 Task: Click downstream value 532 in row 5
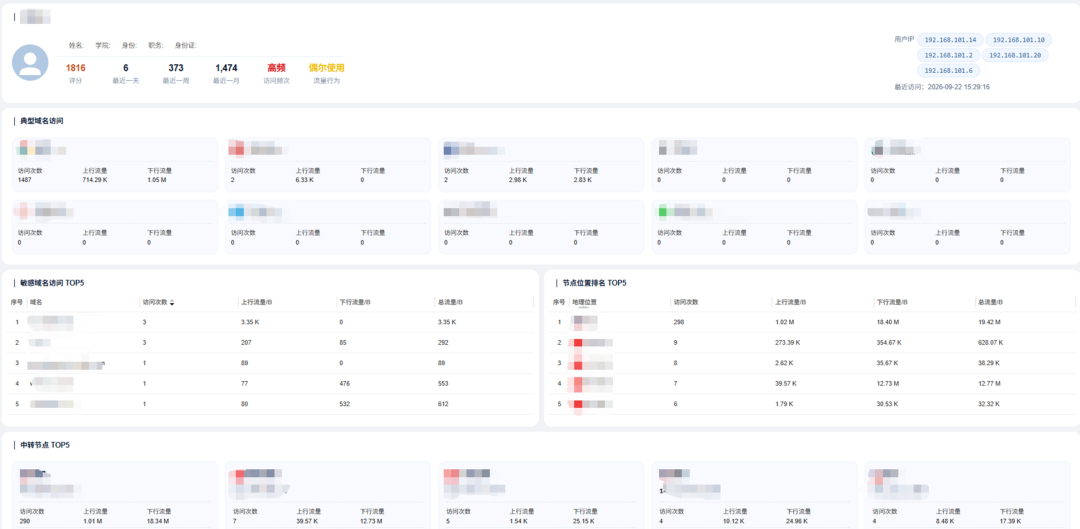coord(345,404)
